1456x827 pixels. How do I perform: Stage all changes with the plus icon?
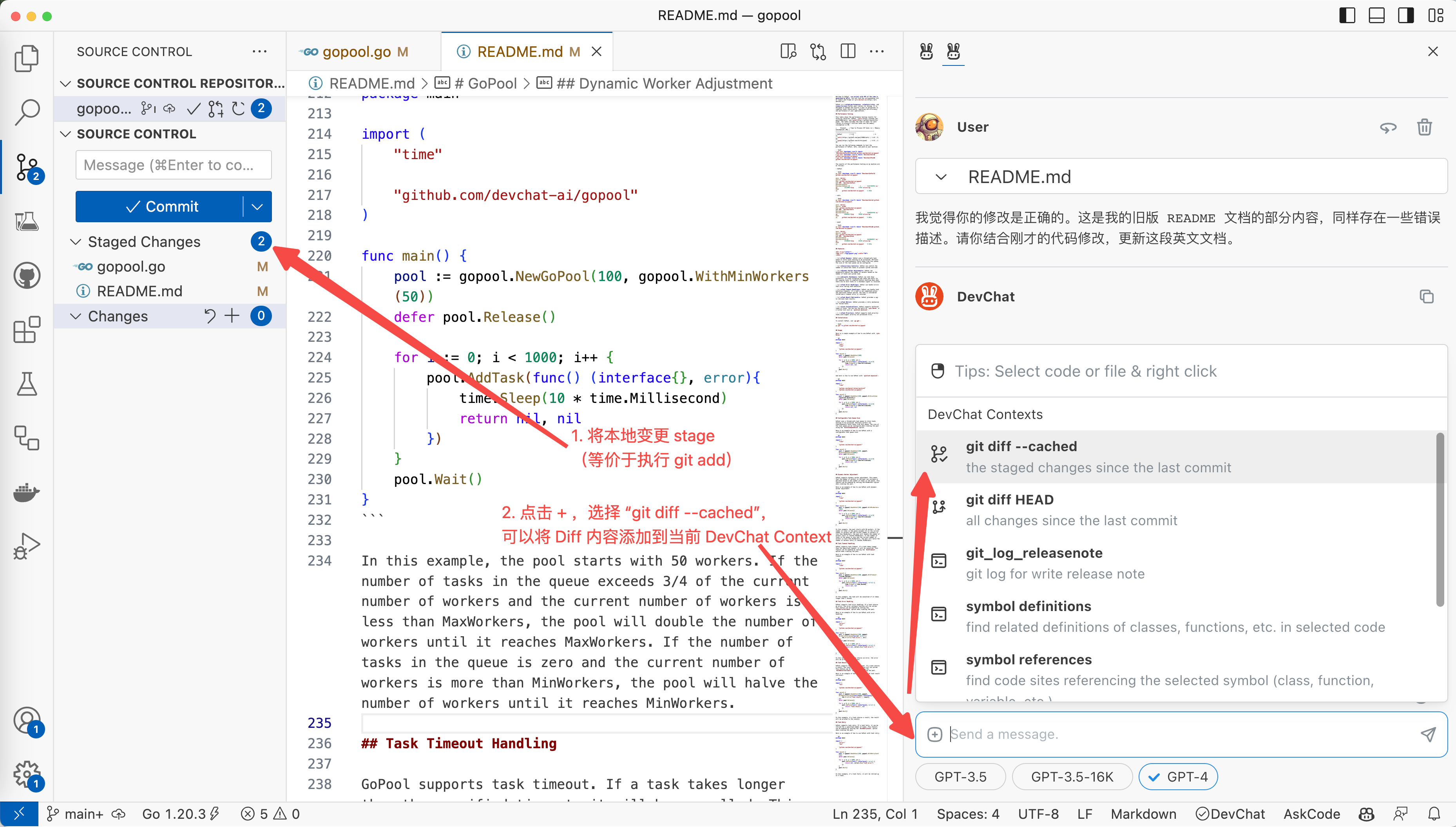click(x=232, y=316)
